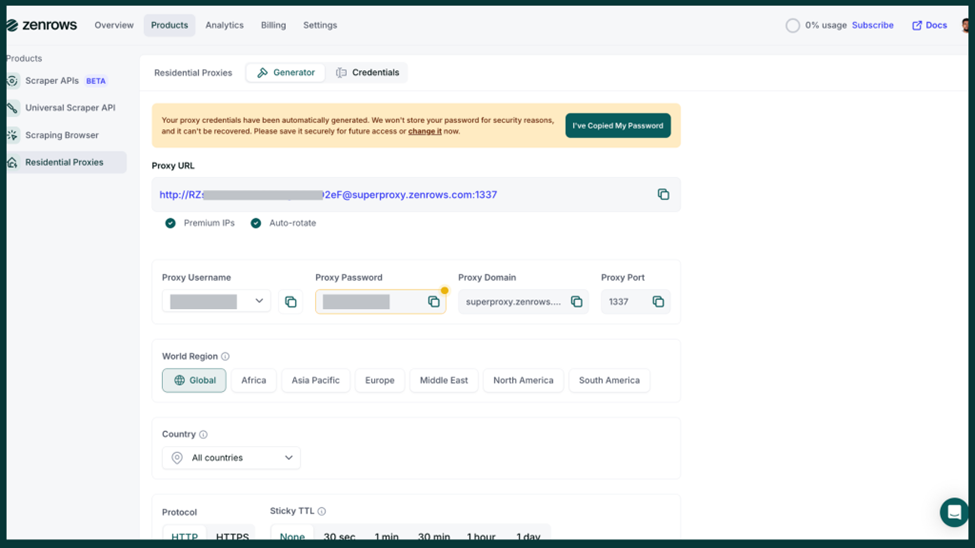Select the Middle East region
The width and height of the screenshot is (975, 548).
pyautogui.click(x=443, y=380)
